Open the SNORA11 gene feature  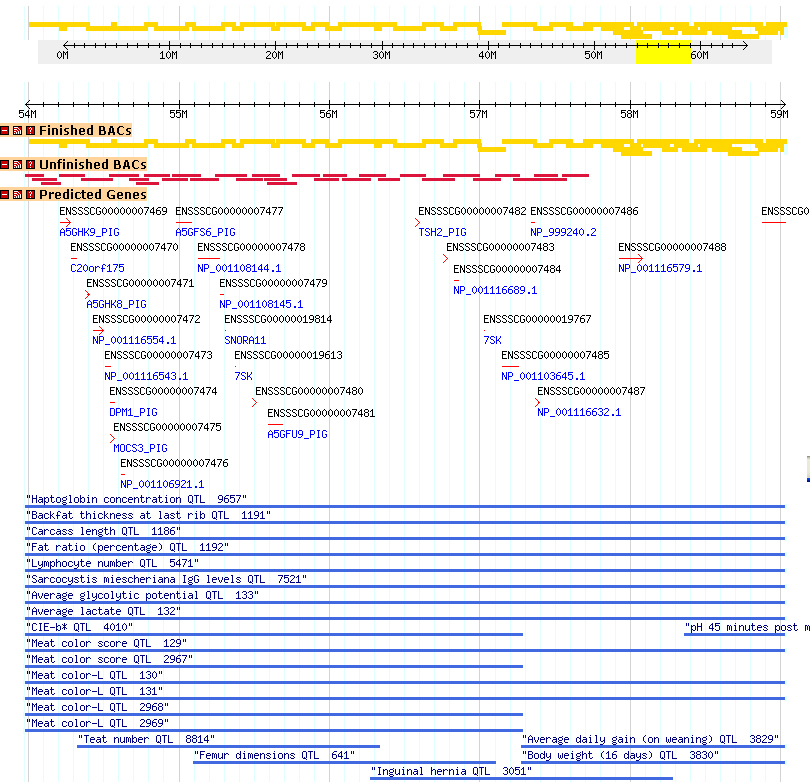245,340
